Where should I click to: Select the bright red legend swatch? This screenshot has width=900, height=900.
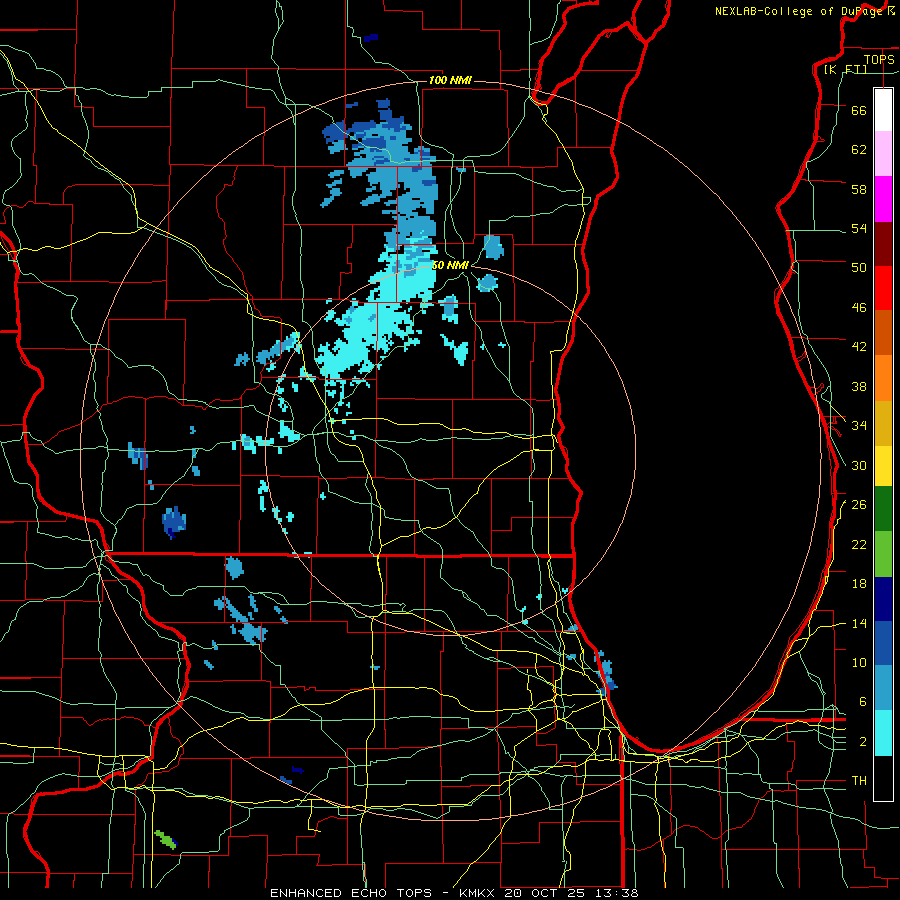[x=883, y=288]
